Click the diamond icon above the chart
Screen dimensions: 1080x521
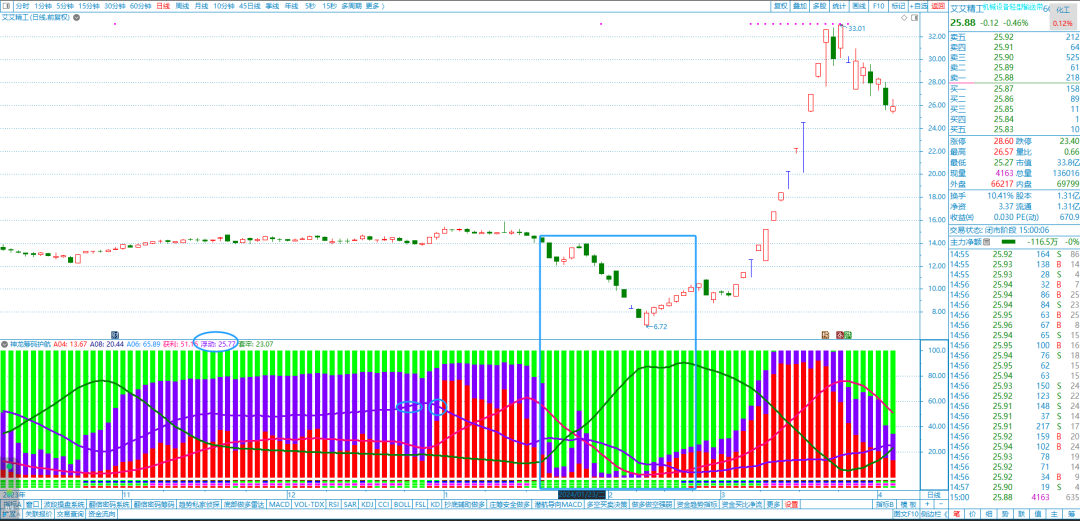pyautogui.click(x=904, y=18)
